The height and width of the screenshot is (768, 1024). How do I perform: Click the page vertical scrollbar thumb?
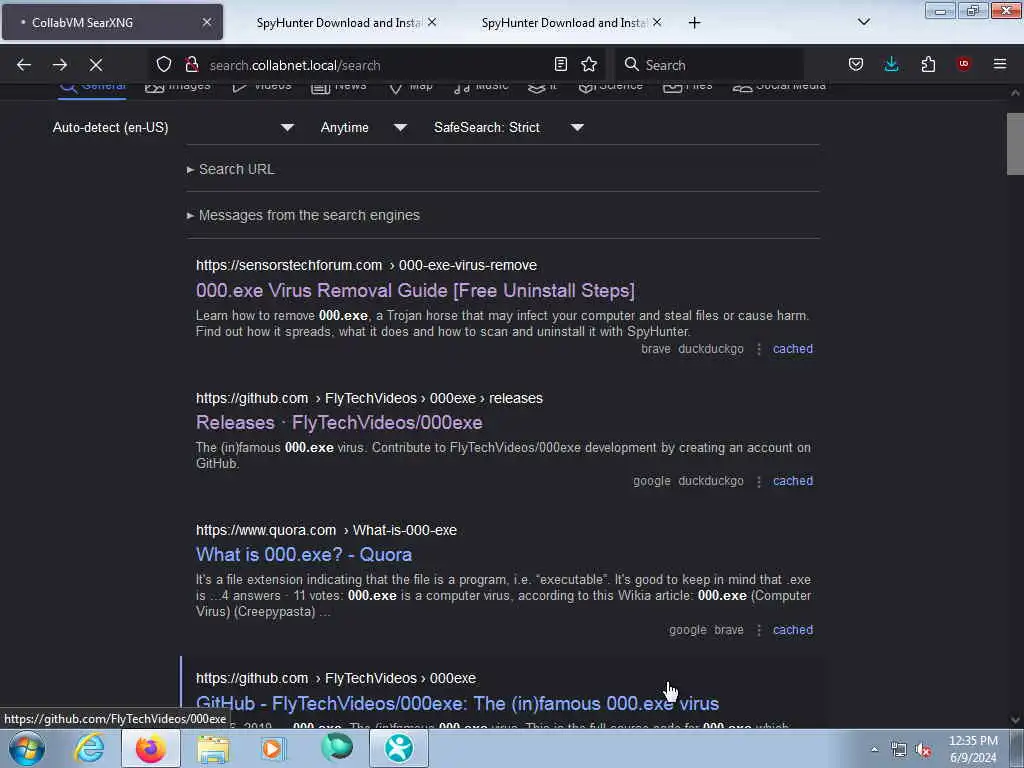click(x=1015, y=144)
